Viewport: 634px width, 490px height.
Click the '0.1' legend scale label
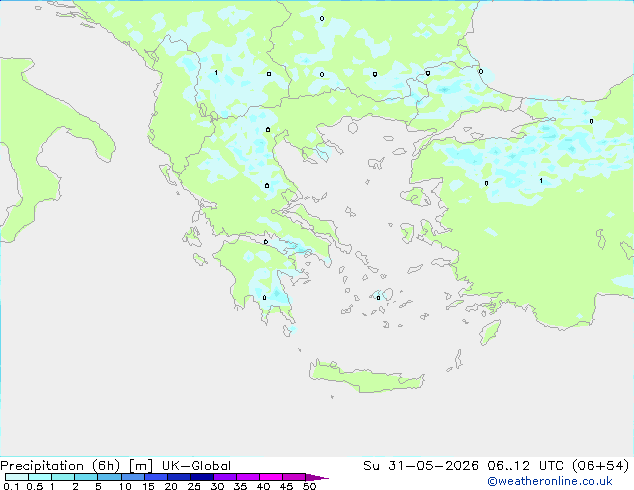point(11,486)
